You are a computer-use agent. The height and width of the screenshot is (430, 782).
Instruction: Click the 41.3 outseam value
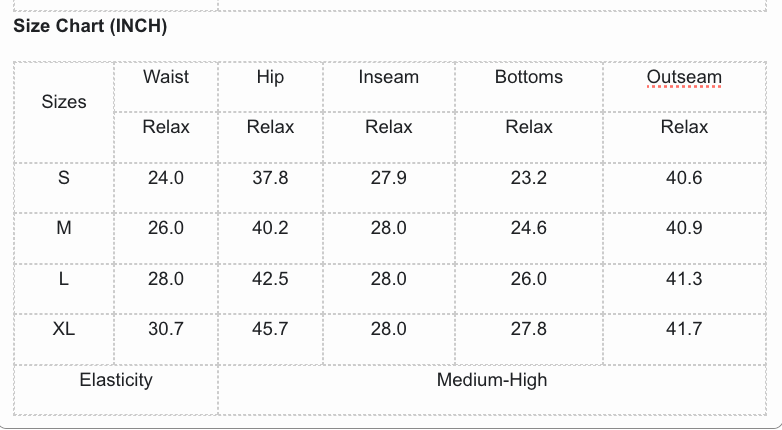point(684,279)
